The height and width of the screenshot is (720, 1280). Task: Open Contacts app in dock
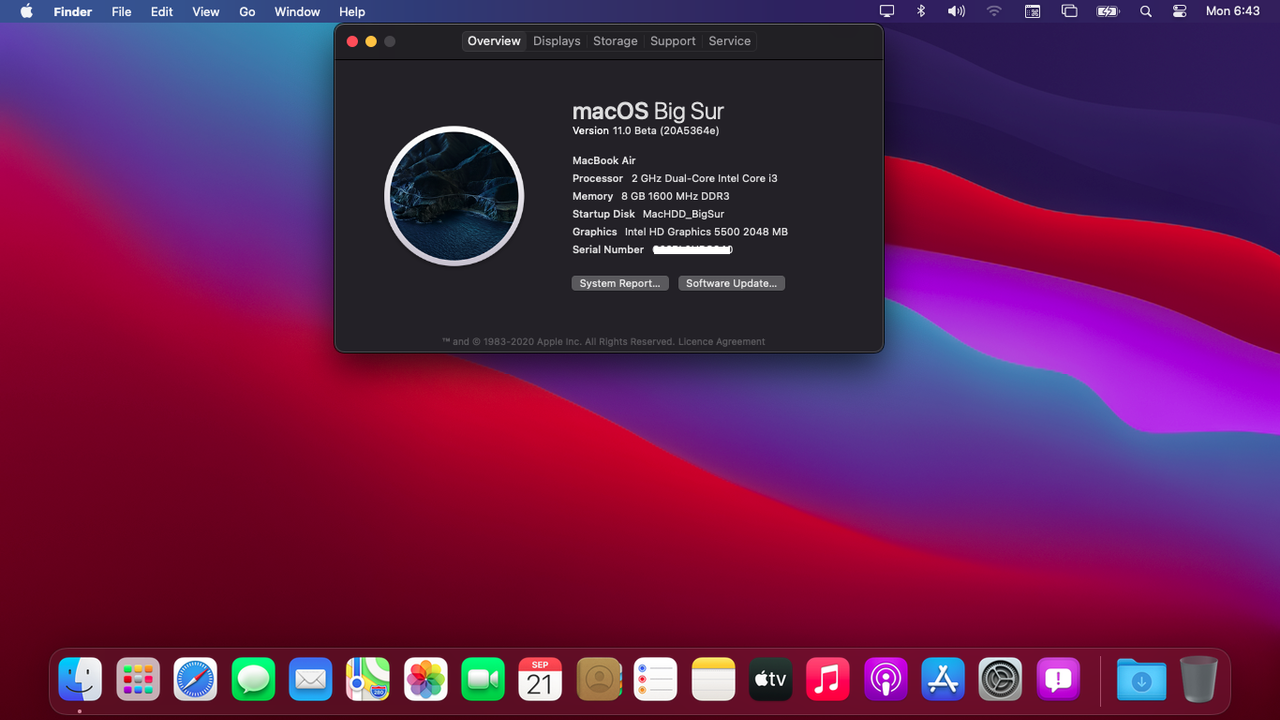click(598, 679)
